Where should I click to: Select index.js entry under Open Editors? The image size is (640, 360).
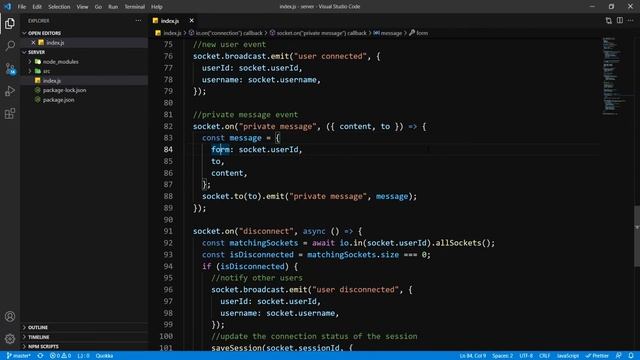click(84, 42)
